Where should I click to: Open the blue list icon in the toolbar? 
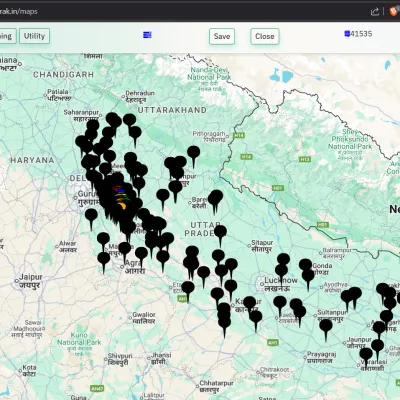tap(147, 35)
